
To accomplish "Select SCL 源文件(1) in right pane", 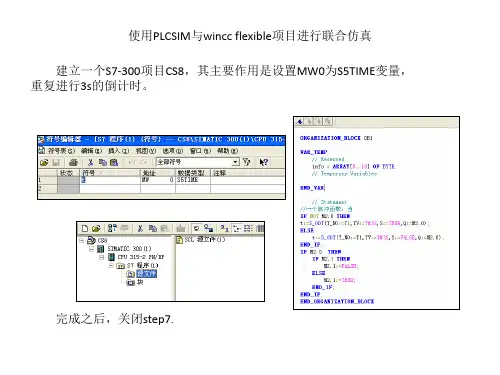I will coord(201,239).
